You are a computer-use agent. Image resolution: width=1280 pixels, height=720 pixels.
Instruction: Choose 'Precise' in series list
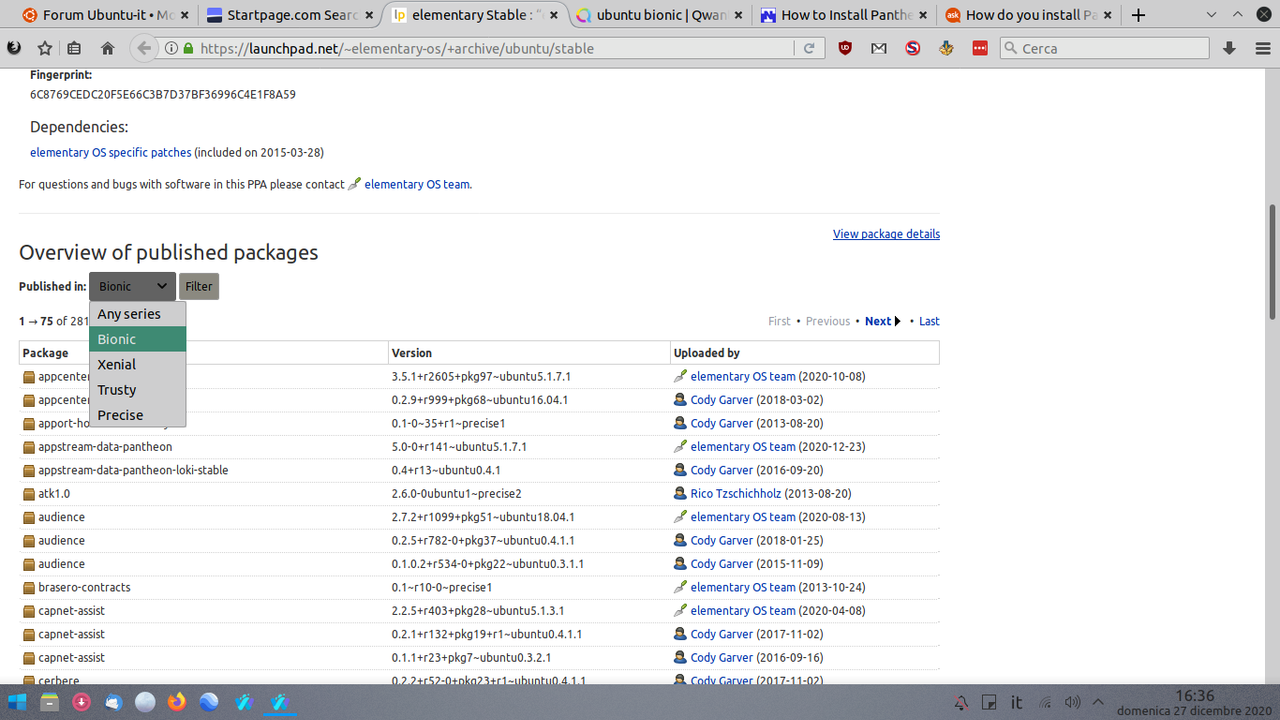pos(137,415)
